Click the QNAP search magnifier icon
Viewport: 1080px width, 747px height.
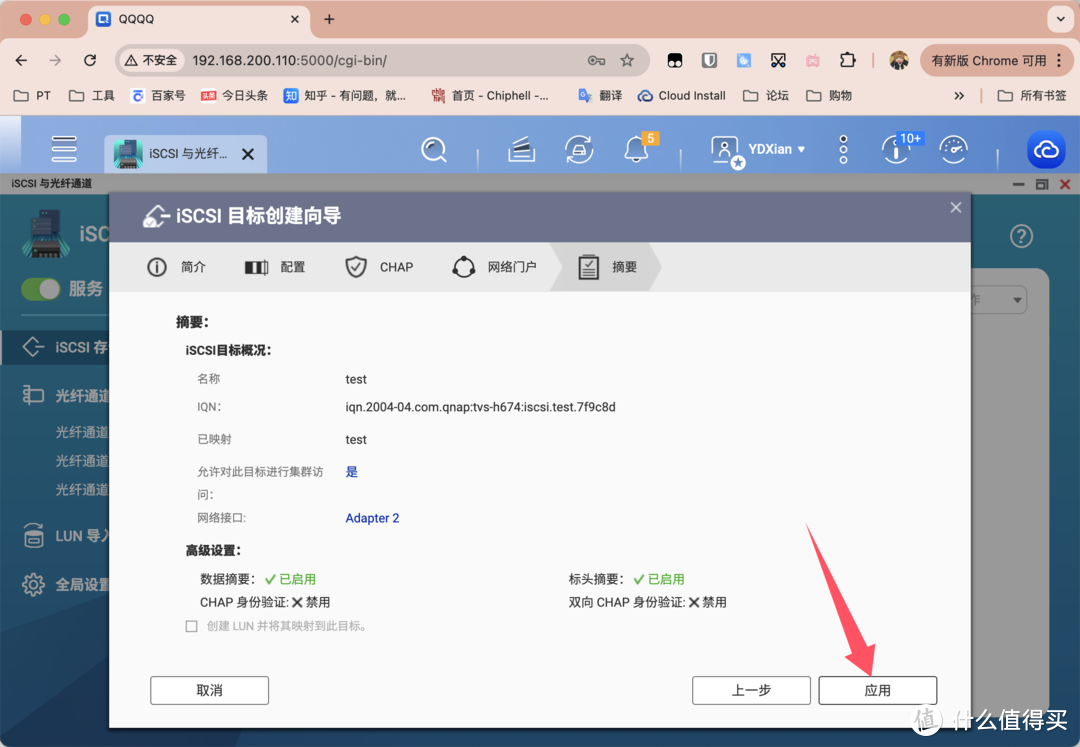pos(433,150)
